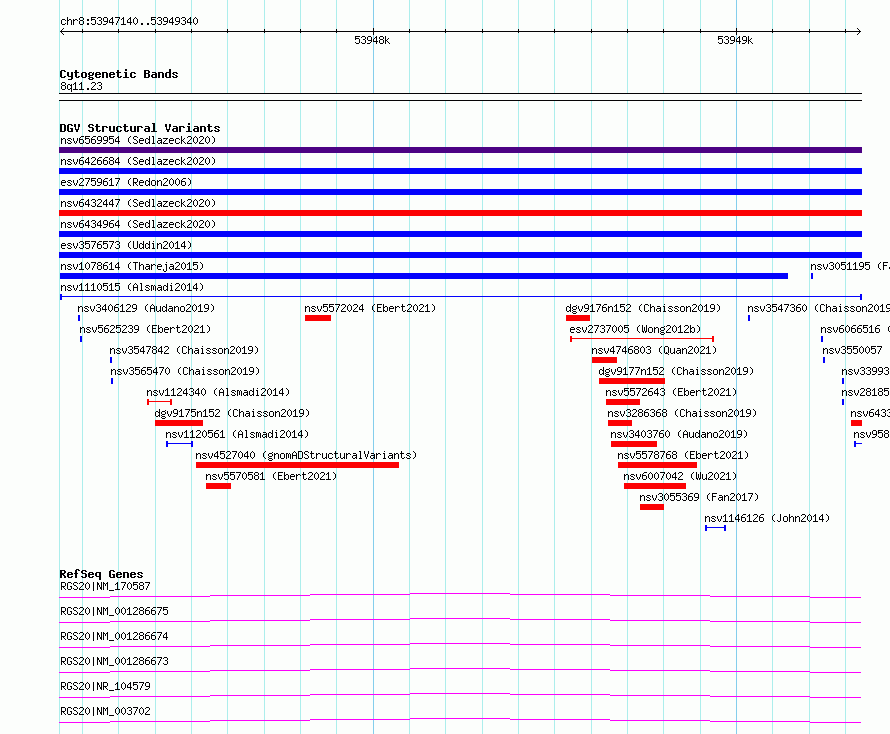Click nsv3565470 (Chaisson2019) label
This screenshot has height=734, width=890.
(185, 371)
